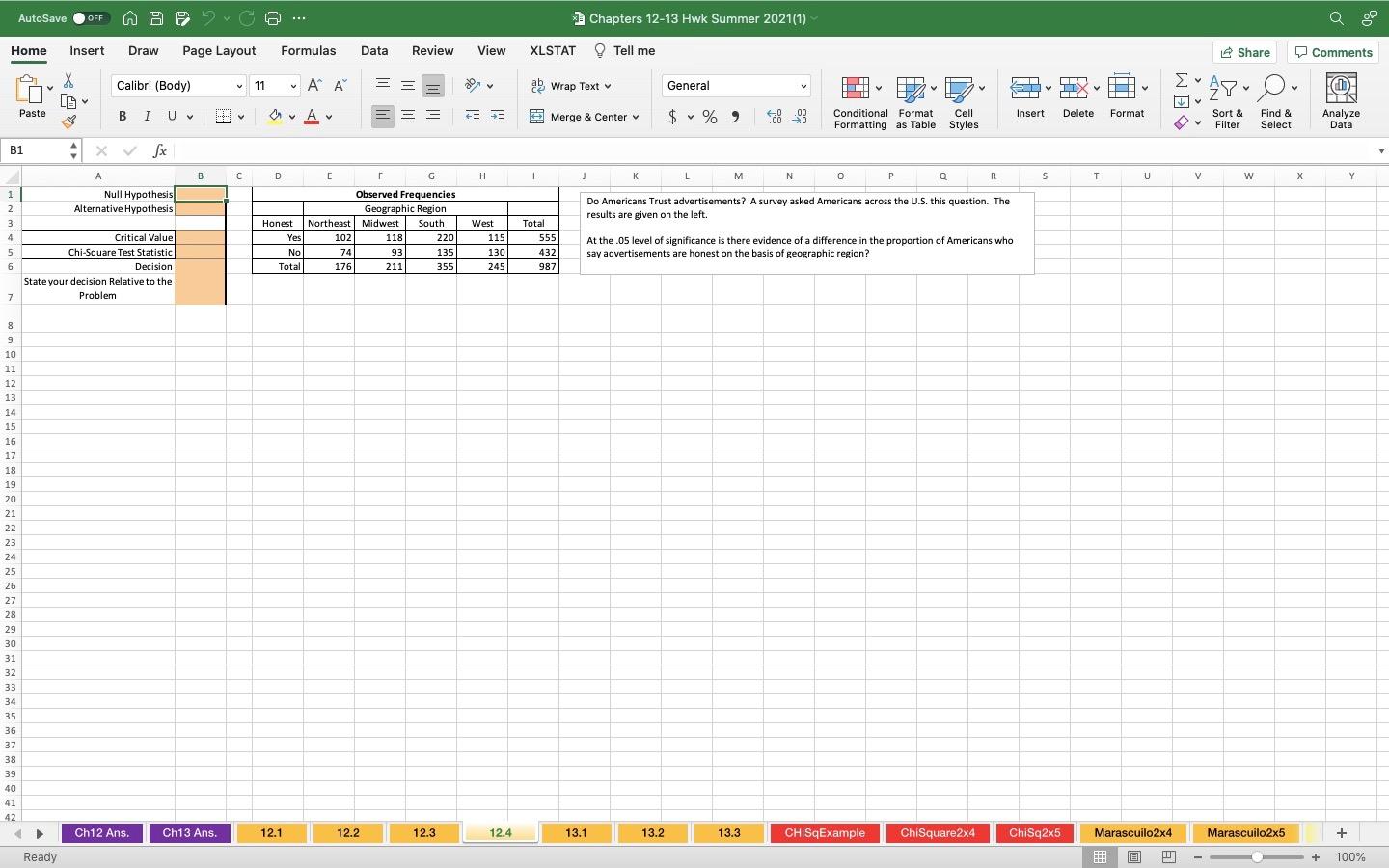The width and height of the screenshot is (1389, 868).
Task: Save the workbook with the floppy disk icon
Action: tap(156, 18)
